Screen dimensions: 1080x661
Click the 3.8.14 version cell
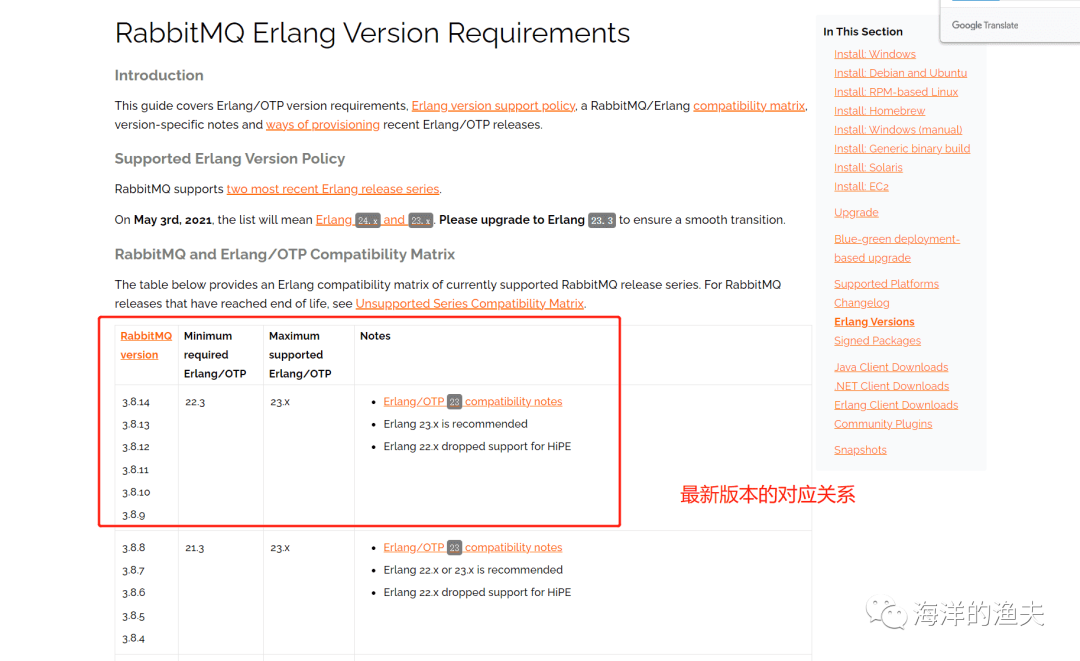[x=136, y=402]
